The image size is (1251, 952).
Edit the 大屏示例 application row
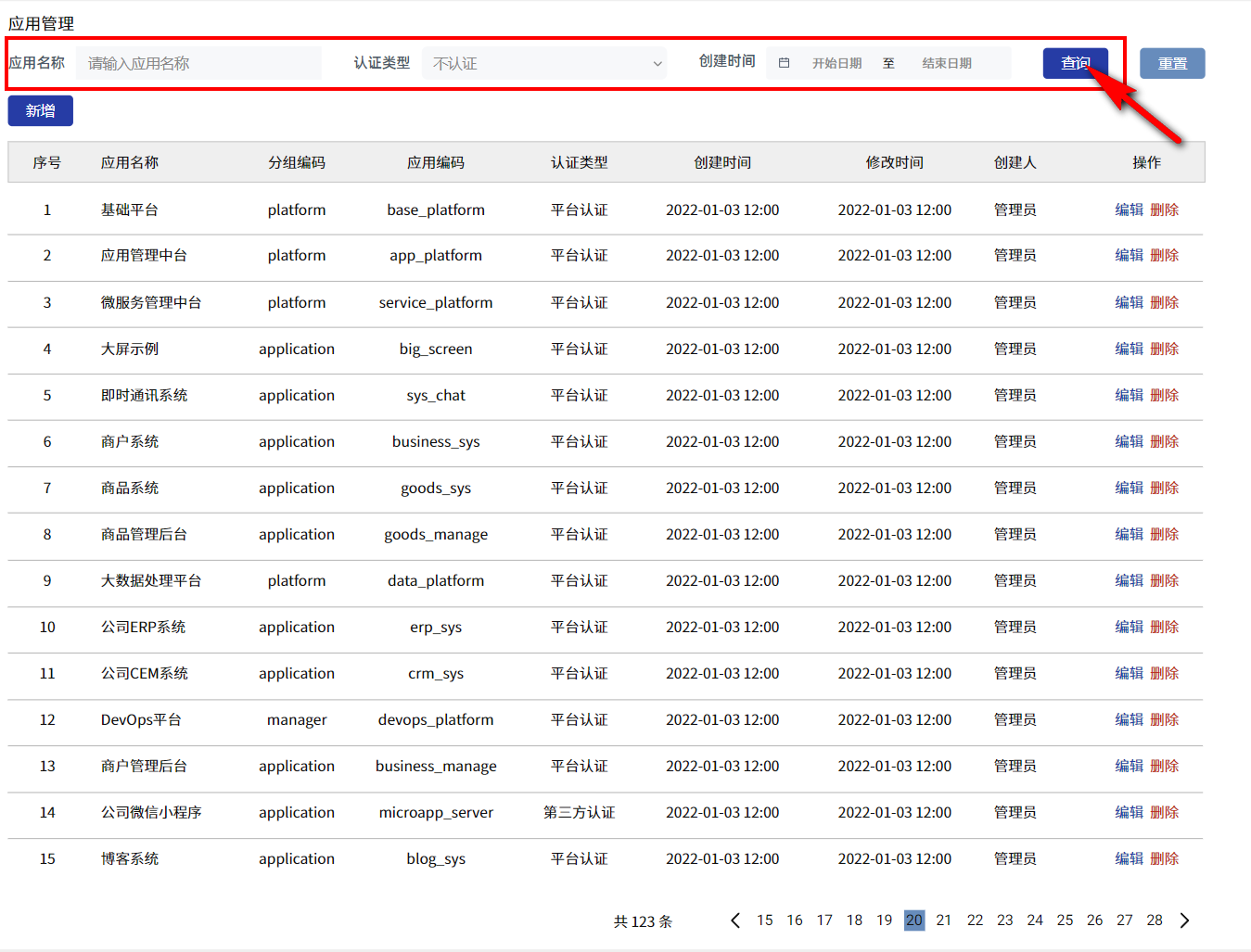(1129, 349)
